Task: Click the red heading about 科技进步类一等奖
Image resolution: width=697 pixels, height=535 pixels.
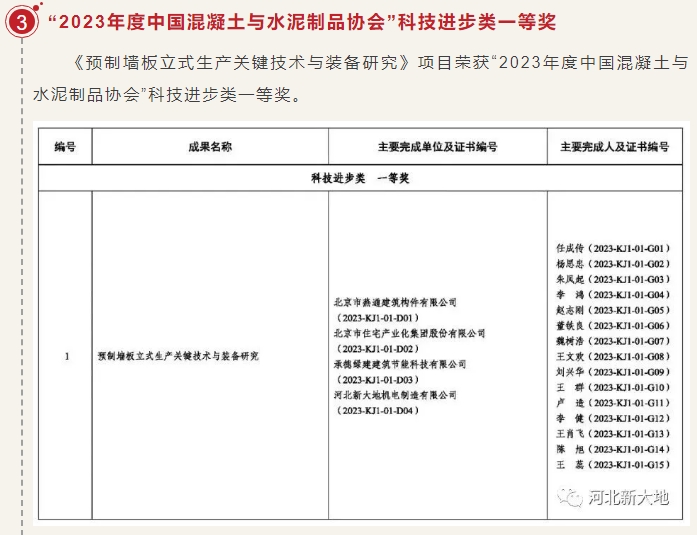Action: coord(302,21)
